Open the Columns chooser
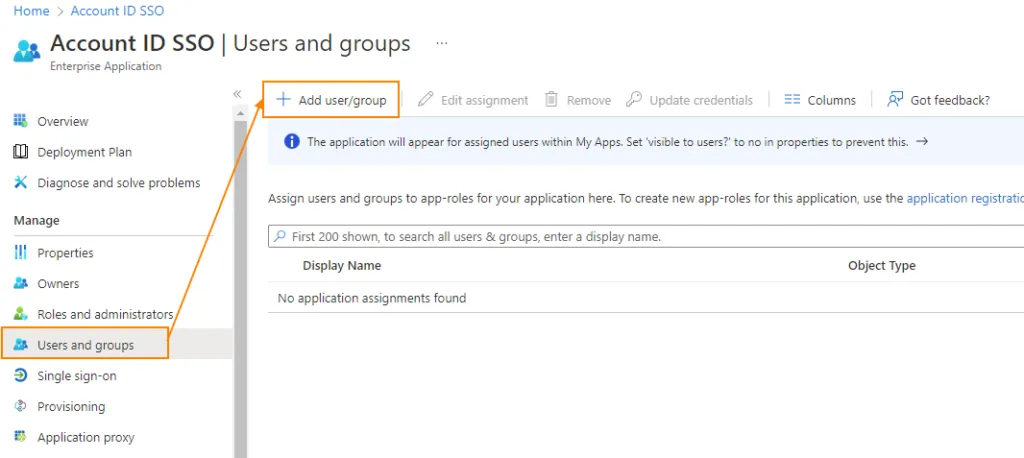The image size is (1024, 458). click(x=820, y=100)
